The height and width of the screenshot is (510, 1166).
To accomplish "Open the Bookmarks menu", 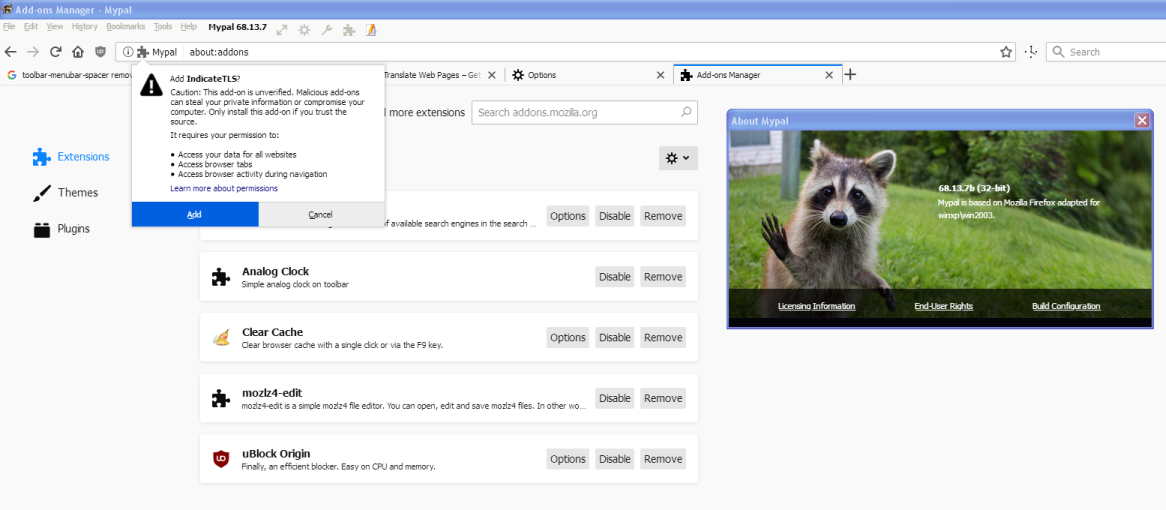I will click(x=126, y=26).
